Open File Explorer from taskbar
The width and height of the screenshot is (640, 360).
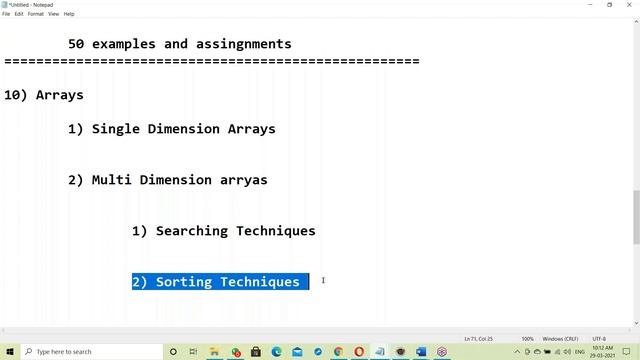[214, 351]
